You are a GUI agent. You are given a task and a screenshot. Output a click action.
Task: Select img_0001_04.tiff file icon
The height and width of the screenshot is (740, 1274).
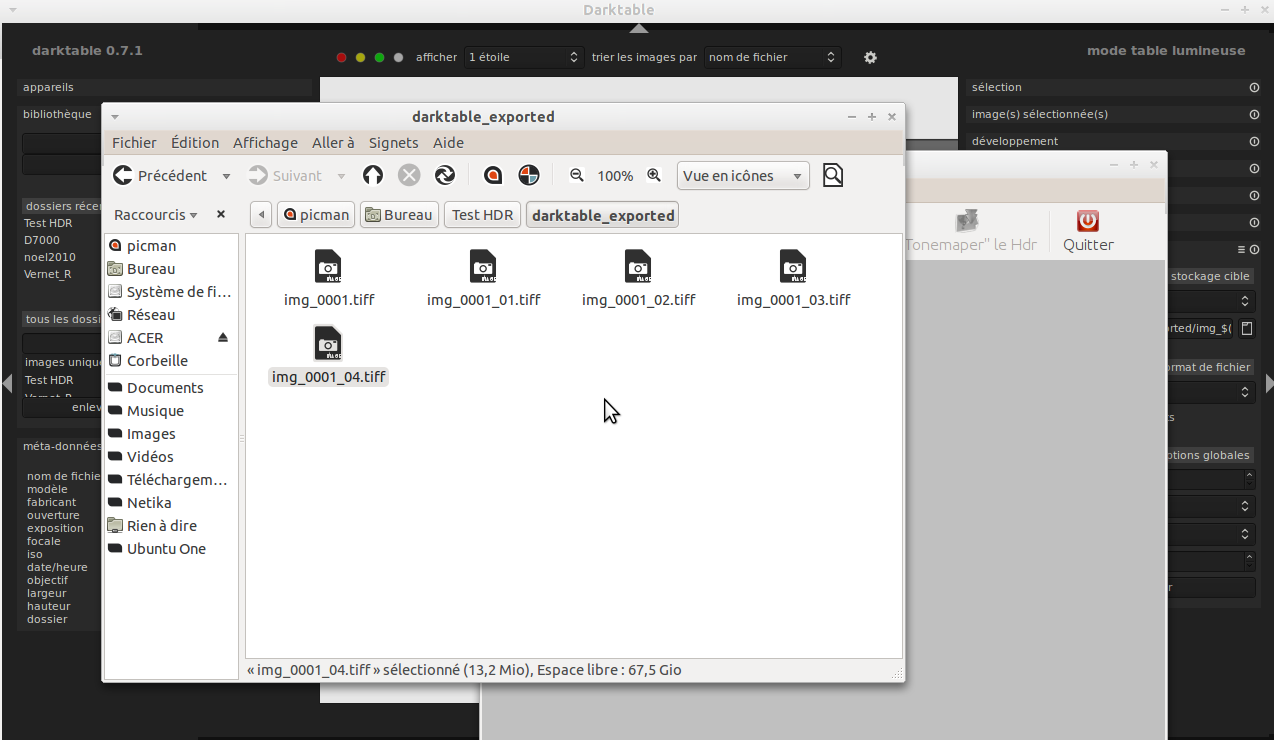coord(328,344)
